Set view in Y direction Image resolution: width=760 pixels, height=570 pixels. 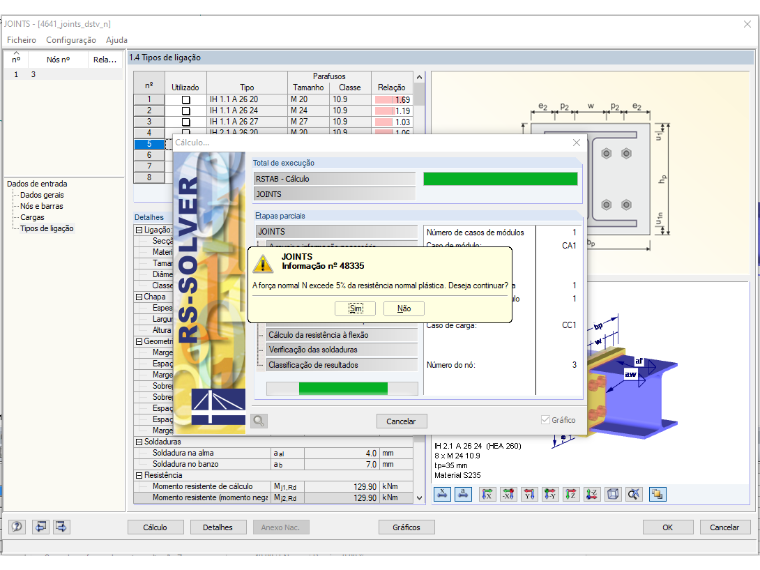(529, 494)
